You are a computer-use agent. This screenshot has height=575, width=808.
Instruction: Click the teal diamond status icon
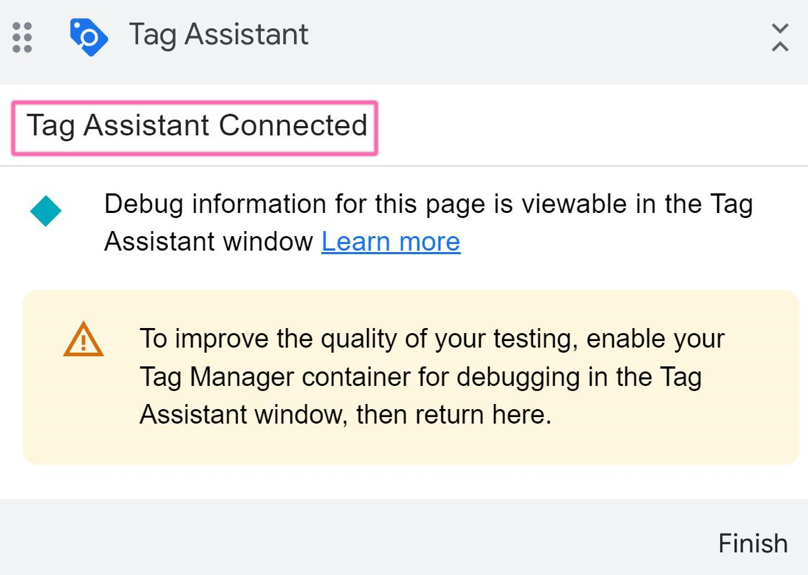tap(46, 211)
